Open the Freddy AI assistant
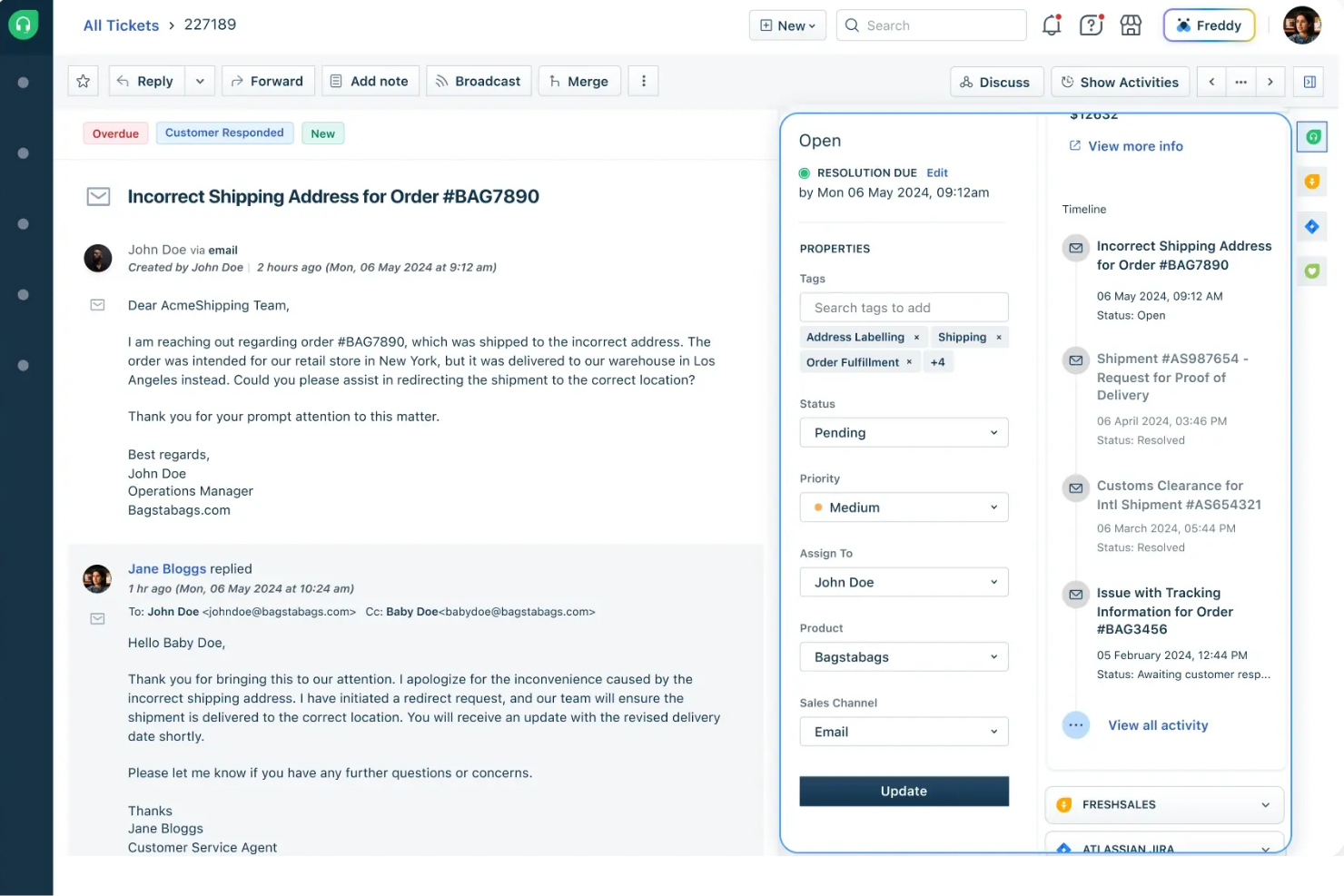The image size is (1344, 896). point(1209,25)
